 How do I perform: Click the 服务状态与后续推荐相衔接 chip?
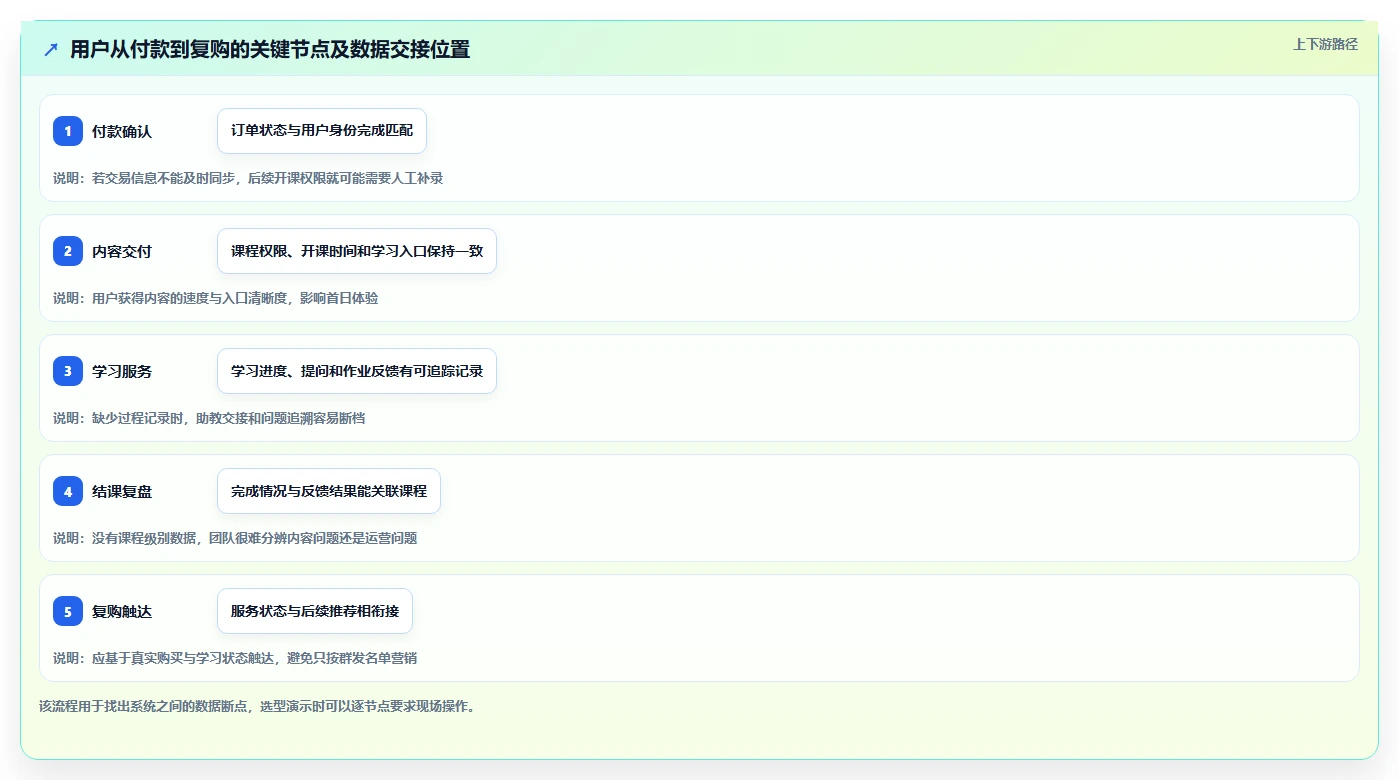[x=315, y=611]
